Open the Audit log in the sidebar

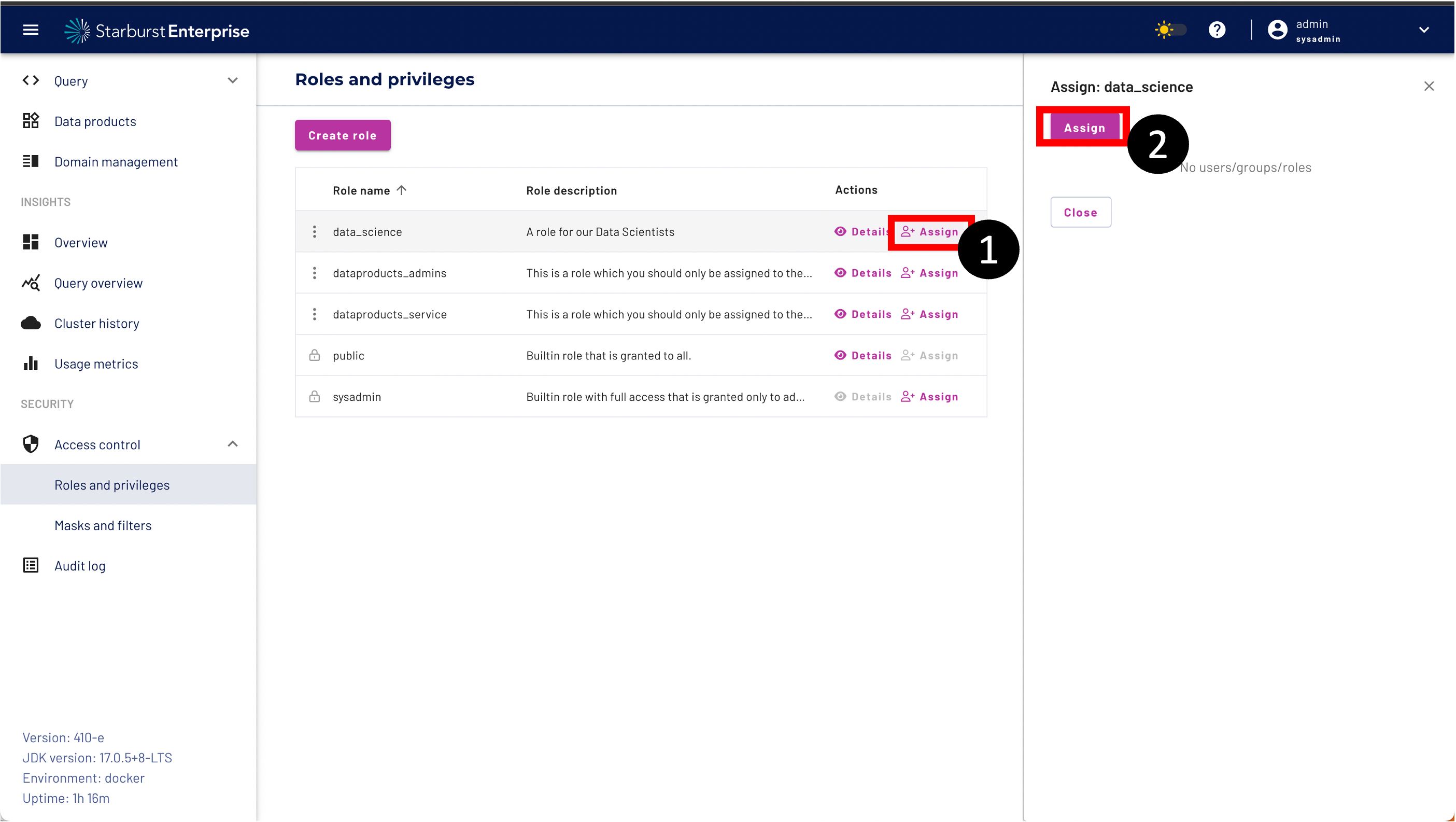pyautogui.click(x=80, y=565)
